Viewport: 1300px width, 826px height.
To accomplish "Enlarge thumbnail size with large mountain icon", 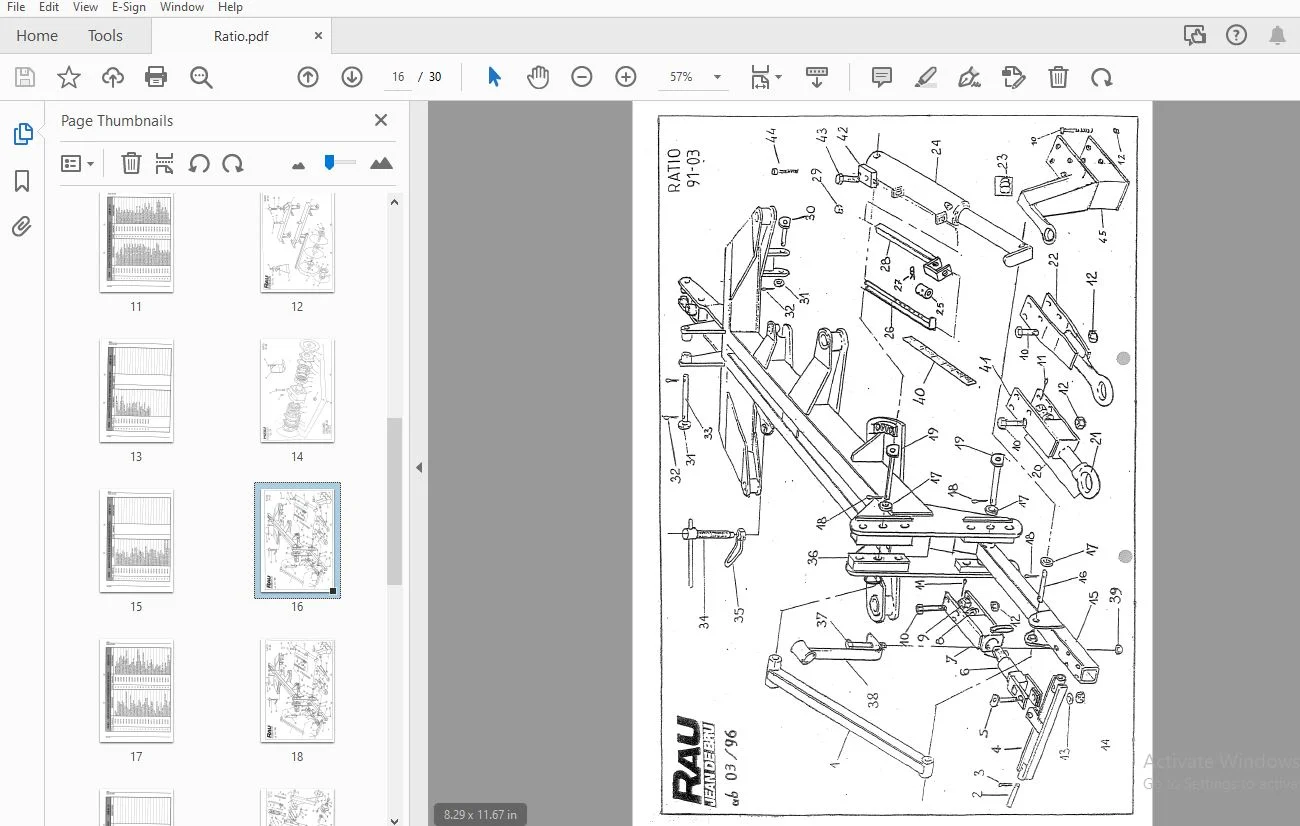I will coord(381,163).
